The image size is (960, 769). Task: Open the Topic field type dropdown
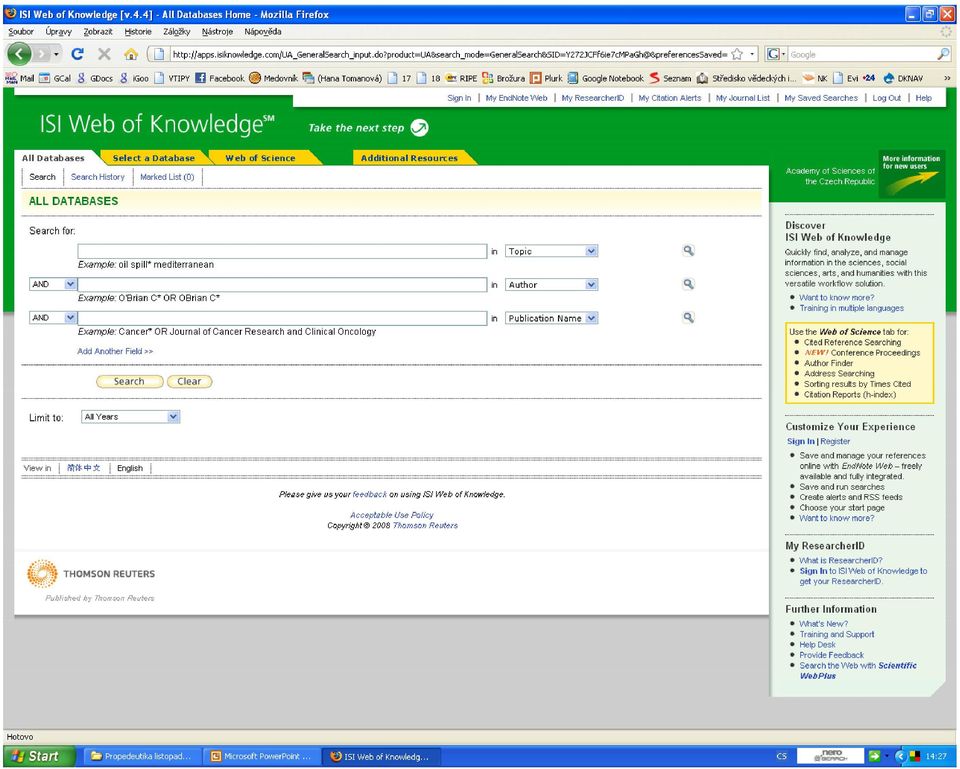click(551, 251)
